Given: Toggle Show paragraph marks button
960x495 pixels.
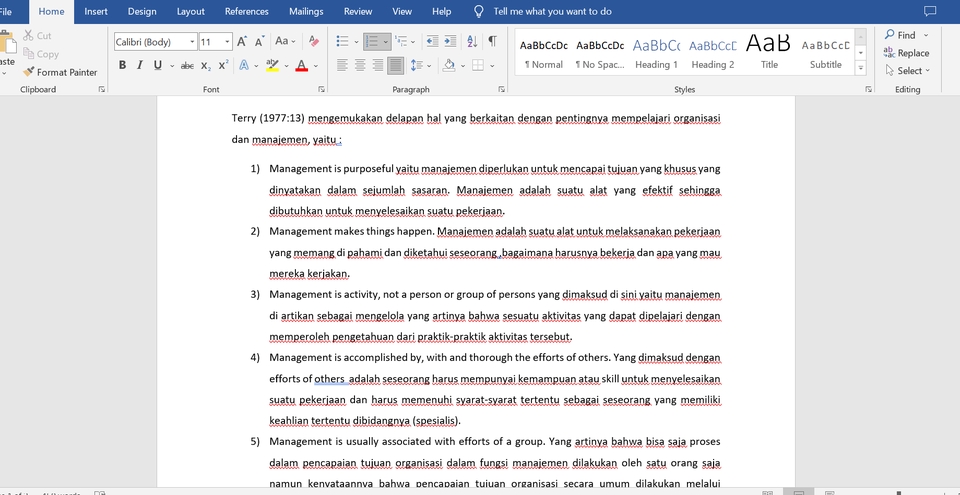Looking at the screenshot, I should (492, 41).
